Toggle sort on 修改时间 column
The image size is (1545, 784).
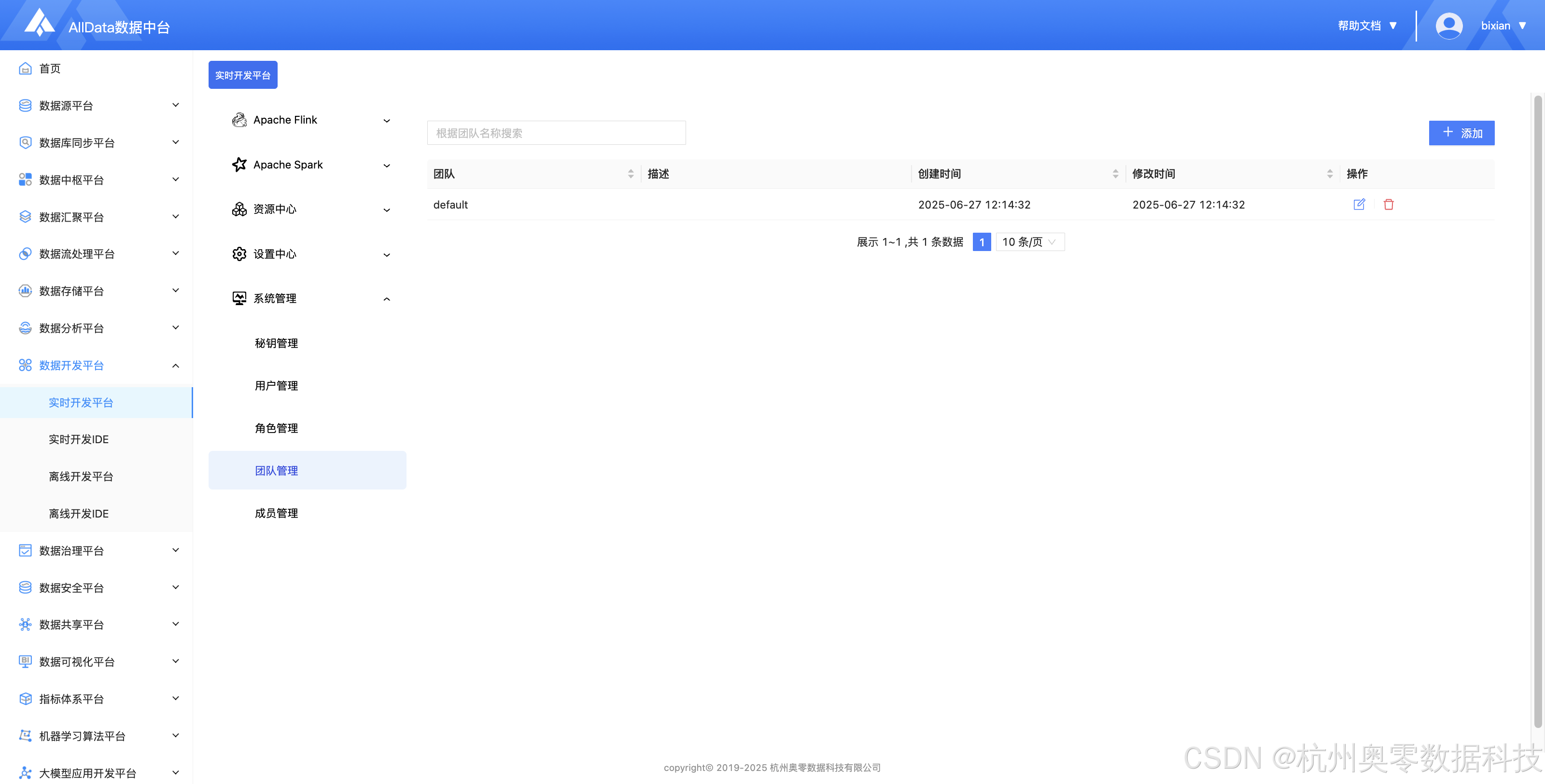(1330, 174)
